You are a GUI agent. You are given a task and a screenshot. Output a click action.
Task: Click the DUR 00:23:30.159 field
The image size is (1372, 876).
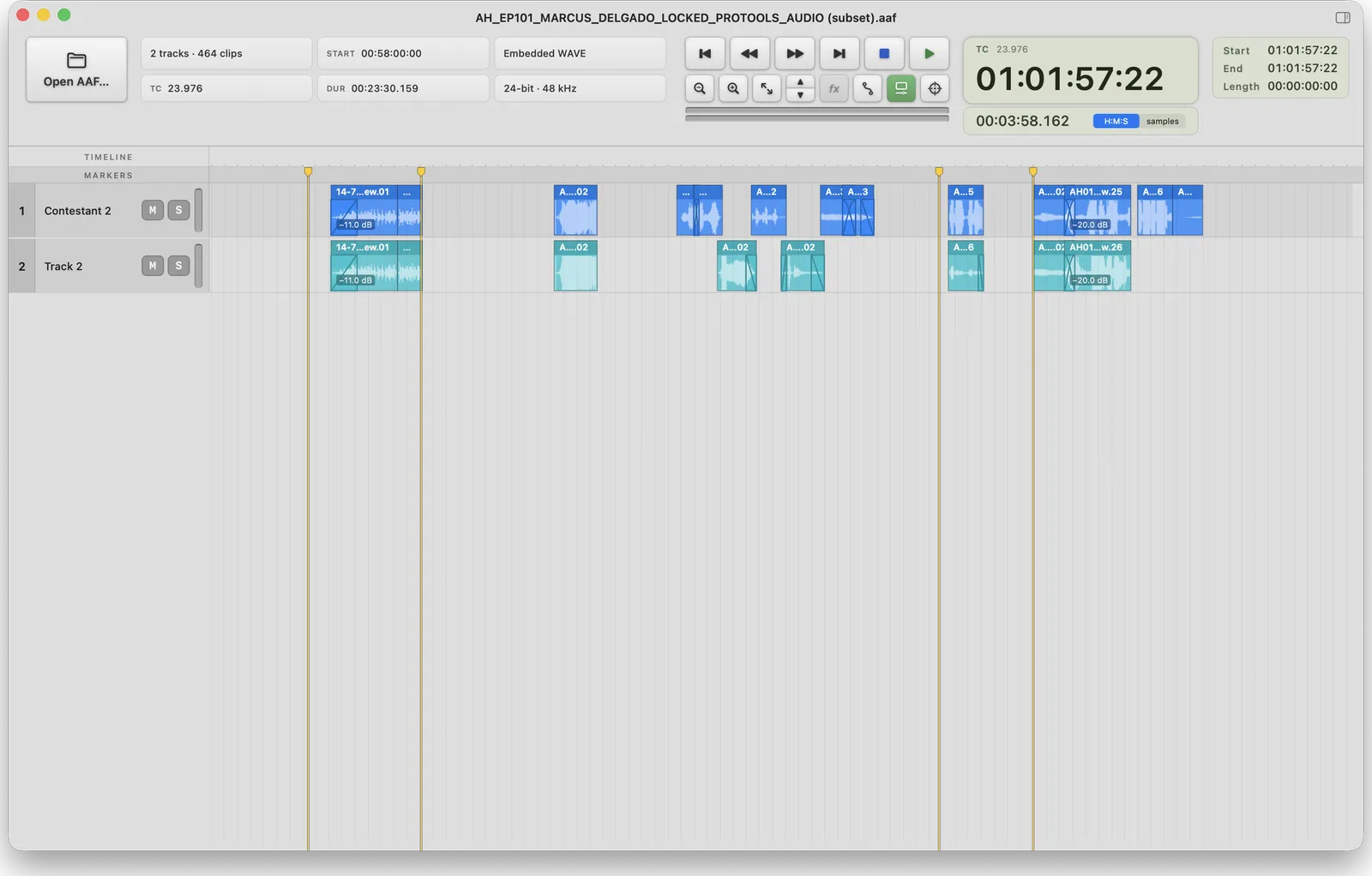[403, 88]
